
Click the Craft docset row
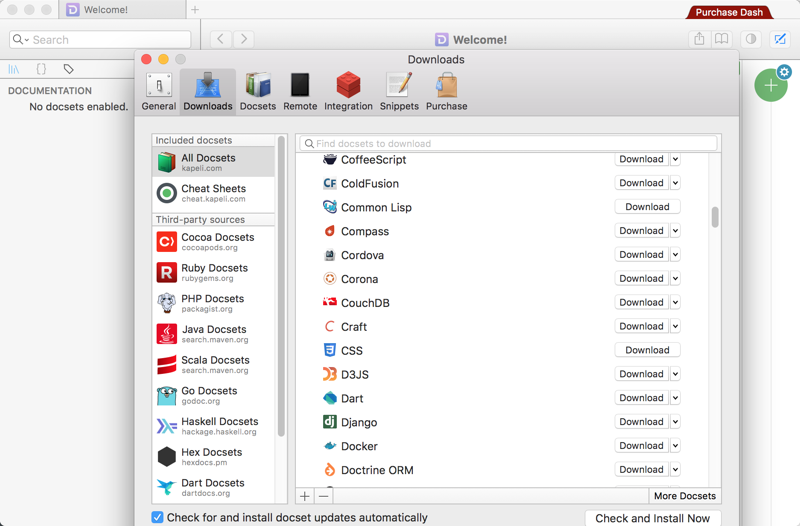[x=503, y=327]
